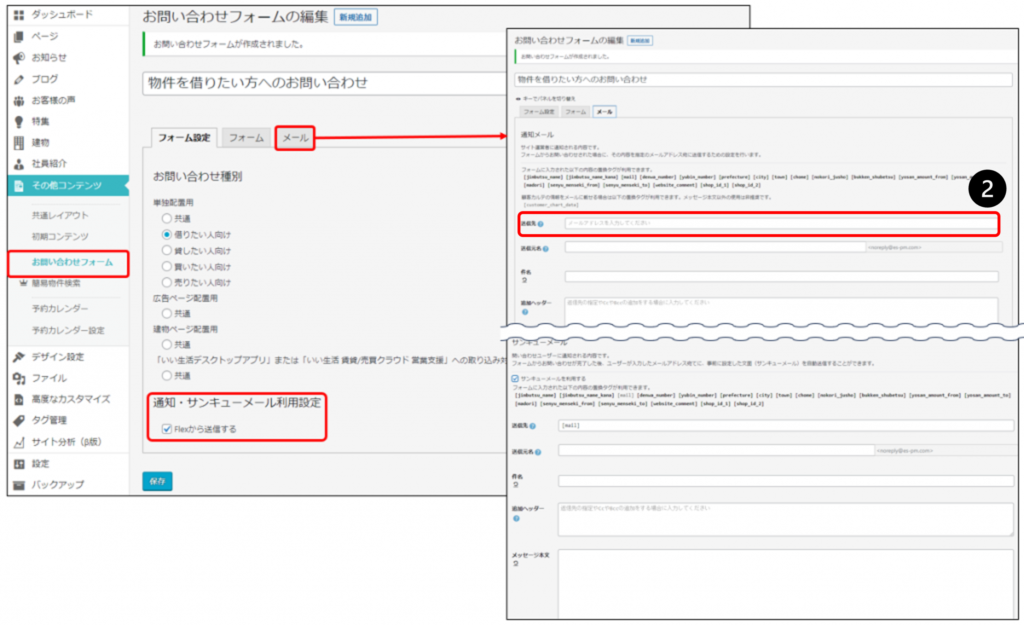This screenshot has height=625, width=1024.
Task: Switch to the メール tab
Action: (295, 138)
